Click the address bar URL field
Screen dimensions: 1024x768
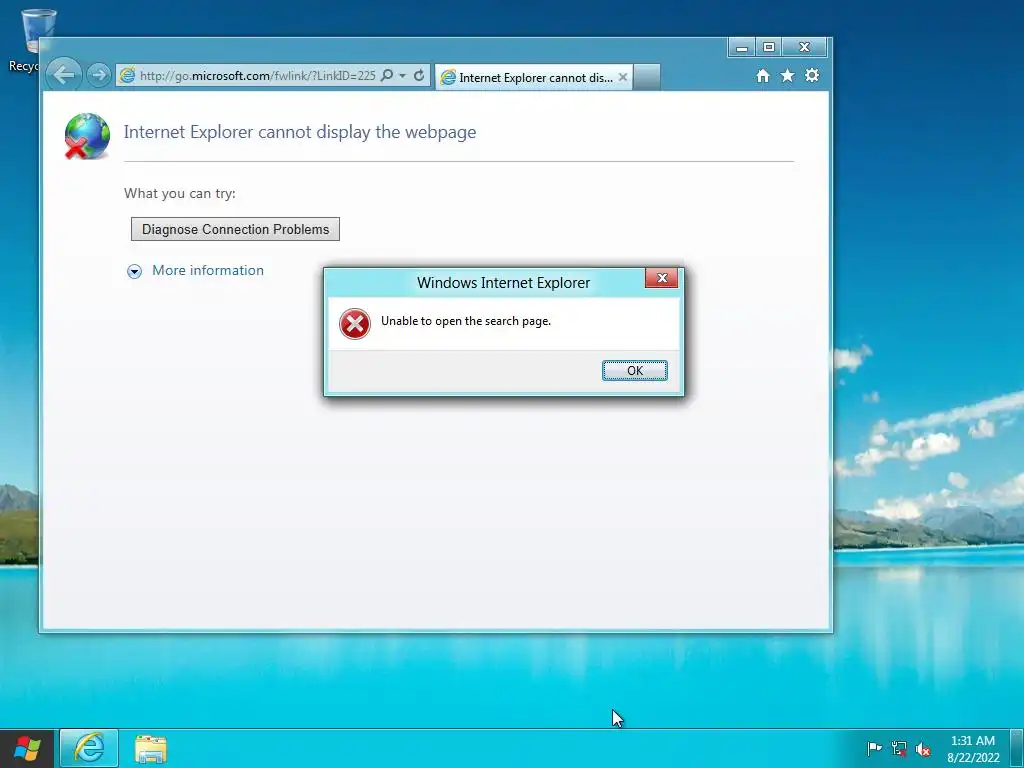point(257,76)
